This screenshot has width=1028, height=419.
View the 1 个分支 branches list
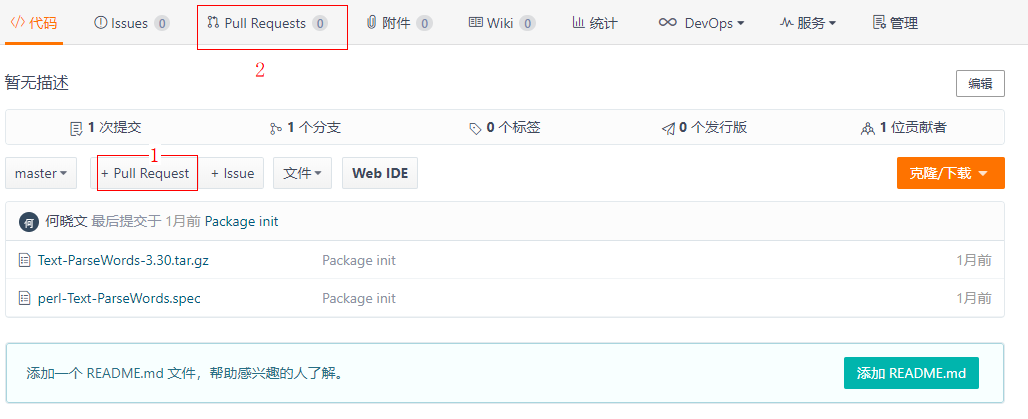click(305, 128)
